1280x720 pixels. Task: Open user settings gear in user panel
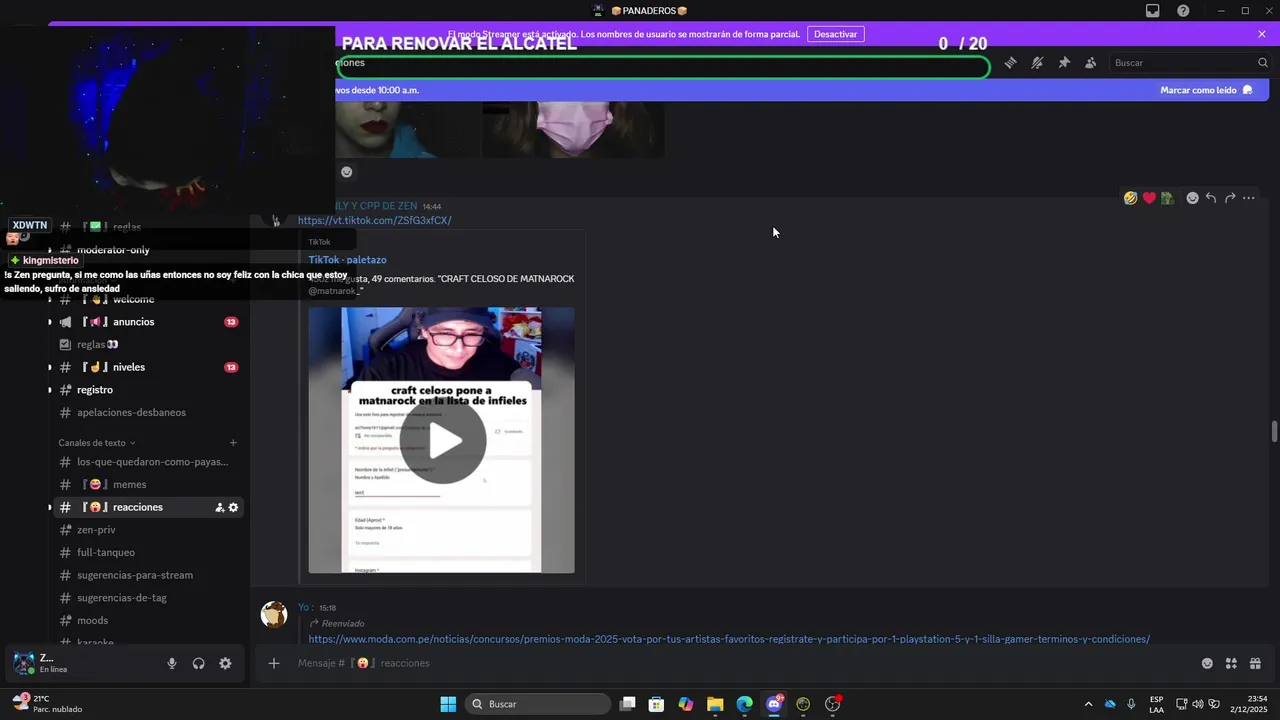225,663
